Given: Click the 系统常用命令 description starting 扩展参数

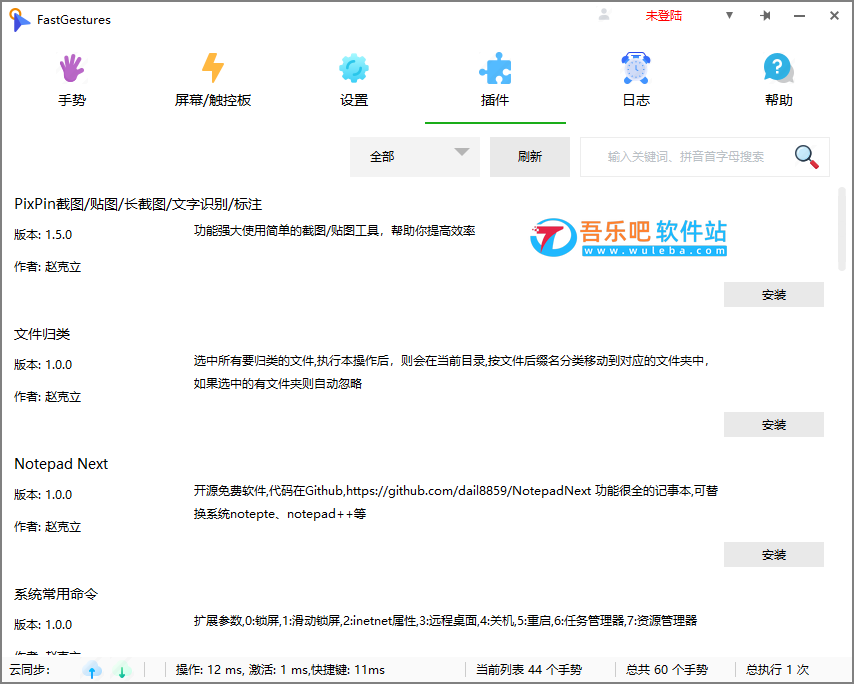Looking at the screenshot, I should pyautogui.click(x=446, y=621).
